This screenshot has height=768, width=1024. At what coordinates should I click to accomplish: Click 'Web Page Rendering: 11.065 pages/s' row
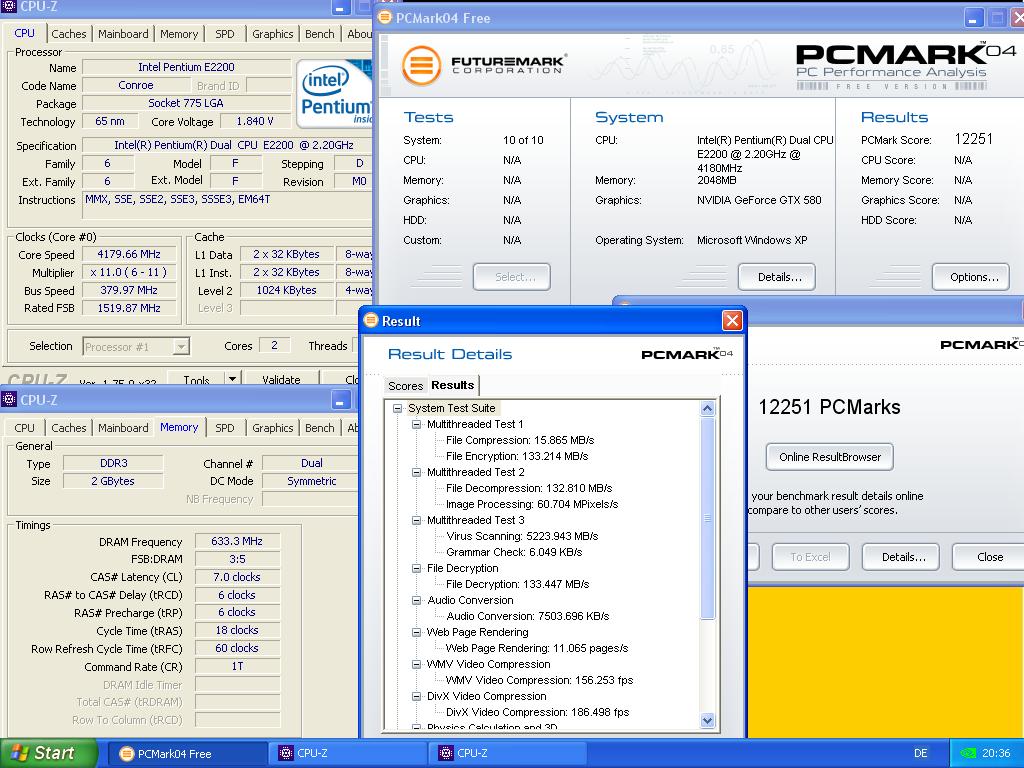coord(537,648)
